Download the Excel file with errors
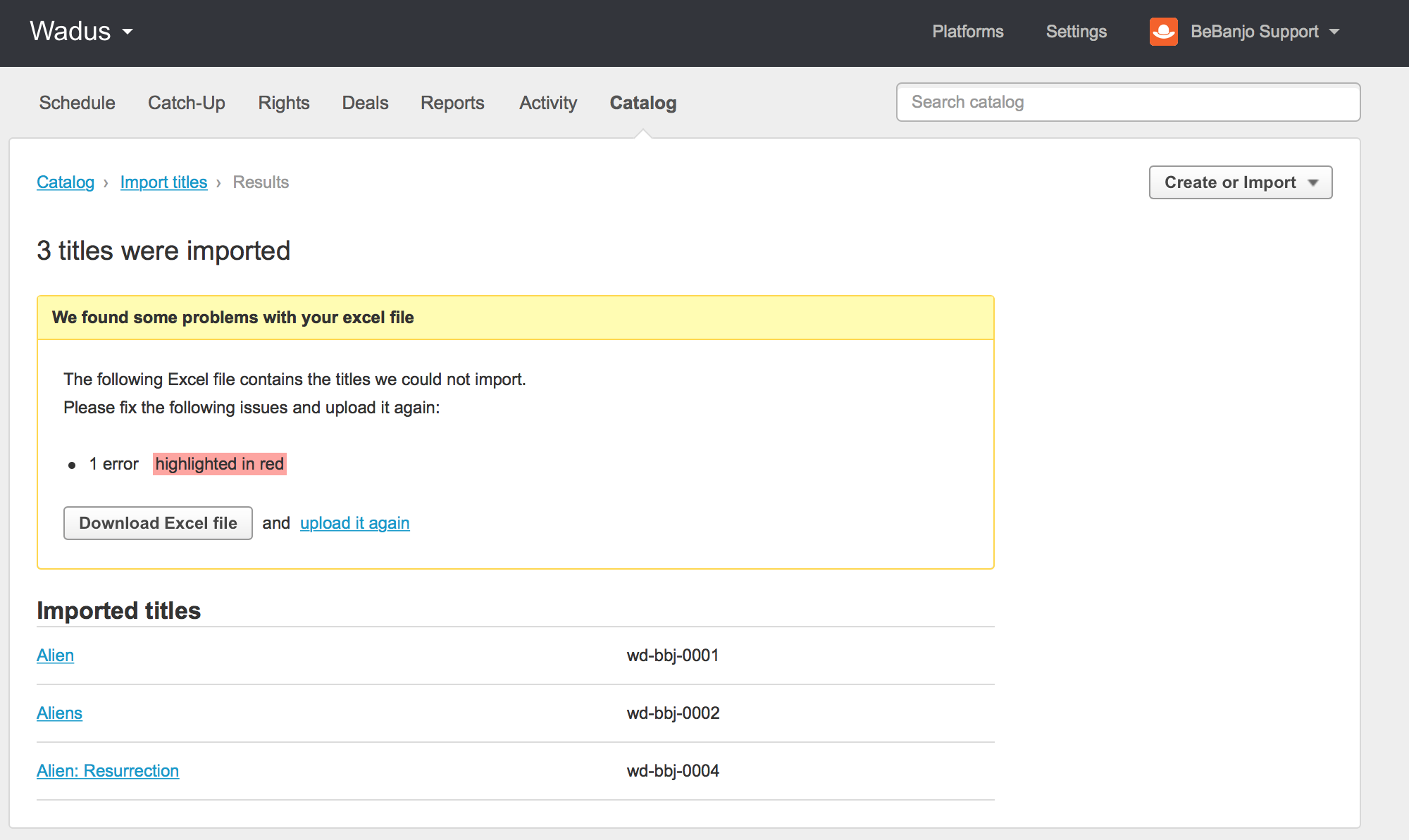Image resolution: width=1409 pixels, height=840 pixels. coord(158,523)
